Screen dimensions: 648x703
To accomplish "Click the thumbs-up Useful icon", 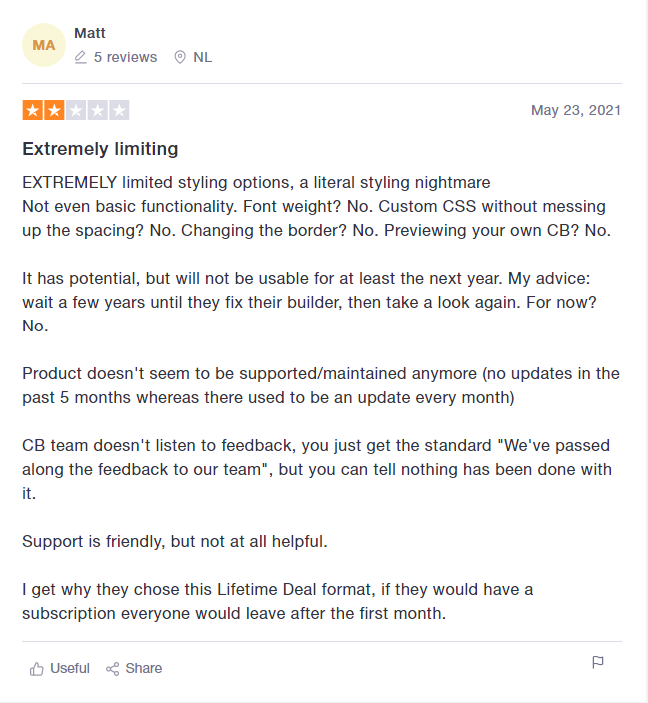I will [37, 668].
